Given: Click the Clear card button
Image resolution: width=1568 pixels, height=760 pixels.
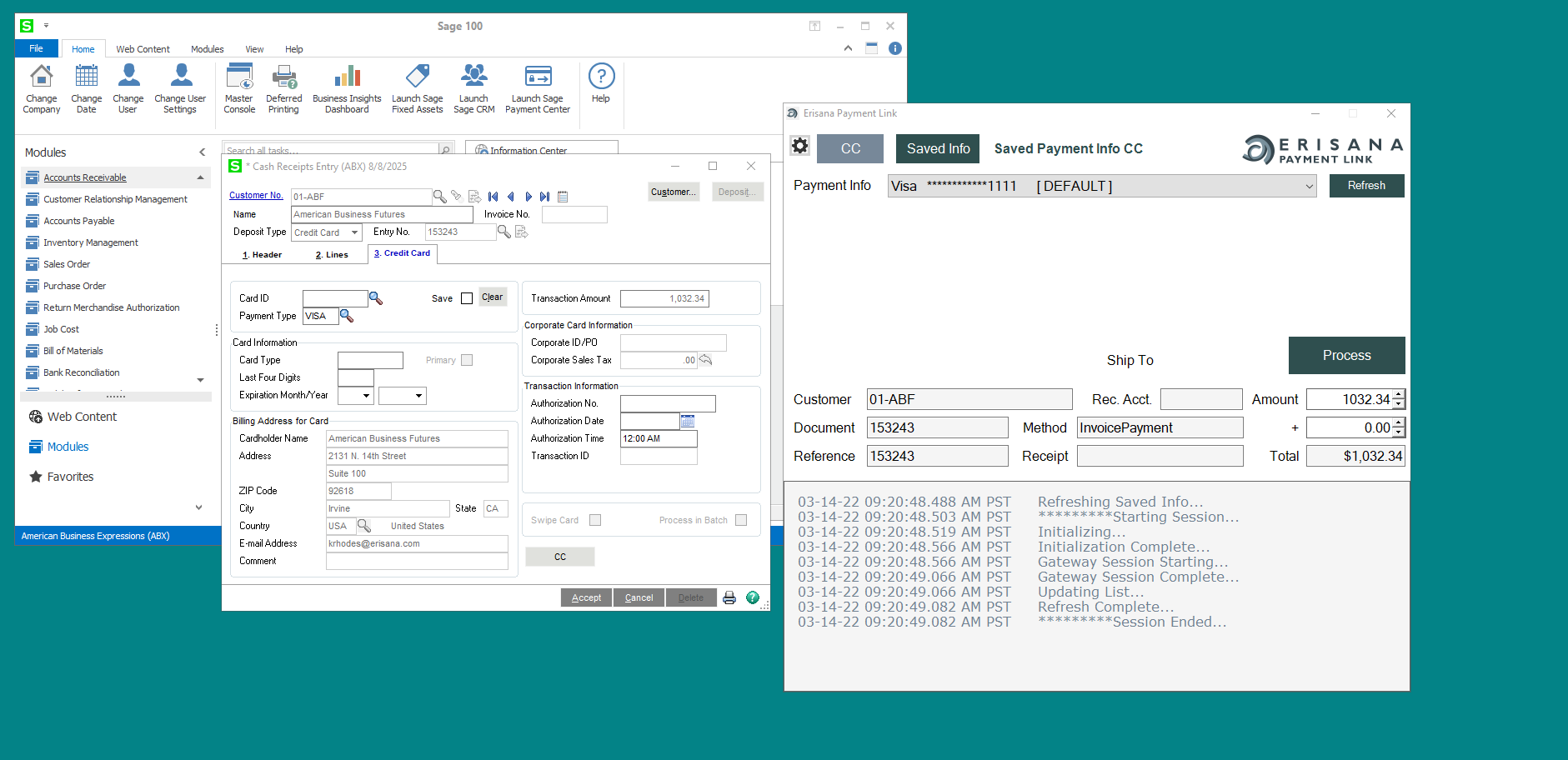Looking at the screenshot, I should click(x=493, y=297).
